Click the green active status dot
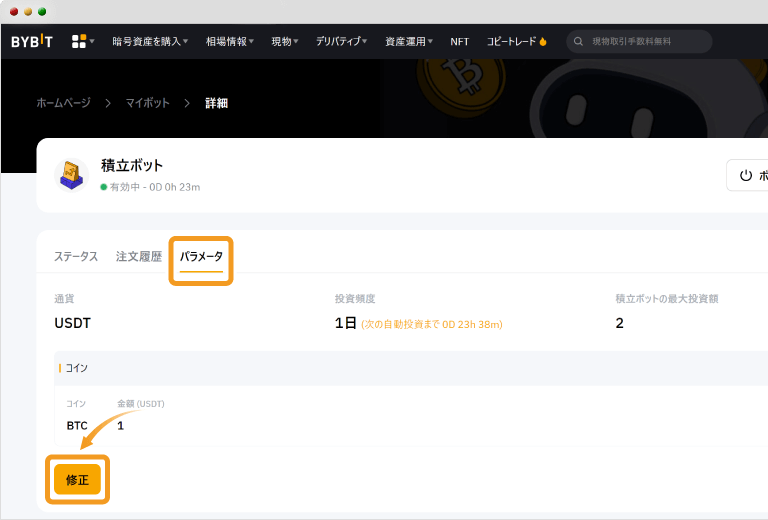Viewport: 768px width, 520px height. [x=103, y=187]
